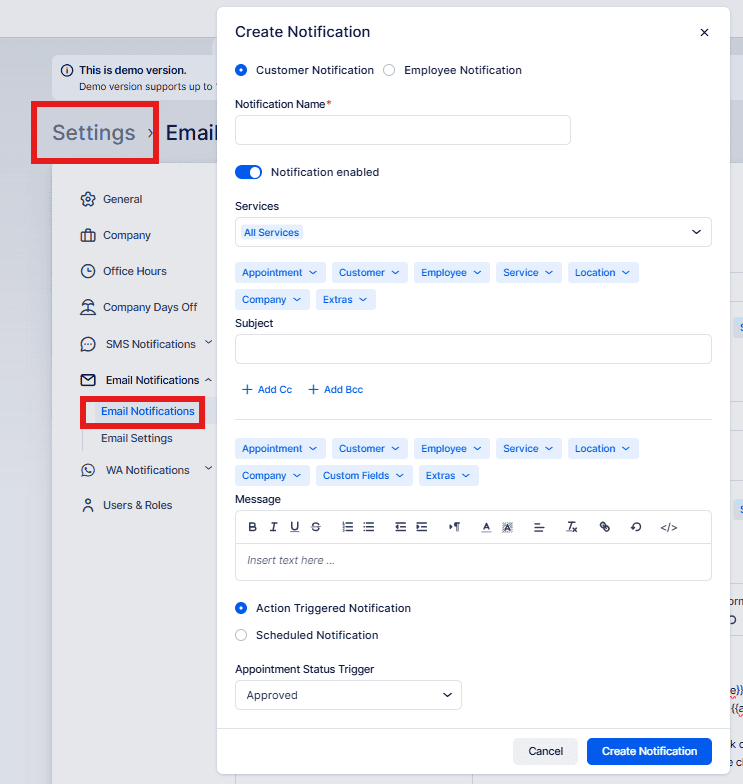Viewport: 743px width, 784px height.
Task: Increase indent in message editor
Action: pos(422,527)
